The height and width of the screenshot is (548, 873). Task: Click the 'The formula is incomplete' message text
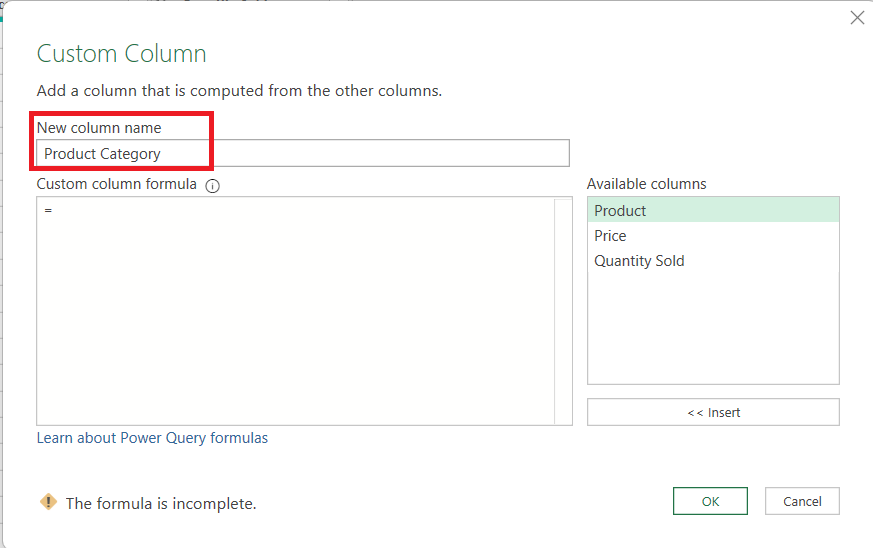click(161, 503)
